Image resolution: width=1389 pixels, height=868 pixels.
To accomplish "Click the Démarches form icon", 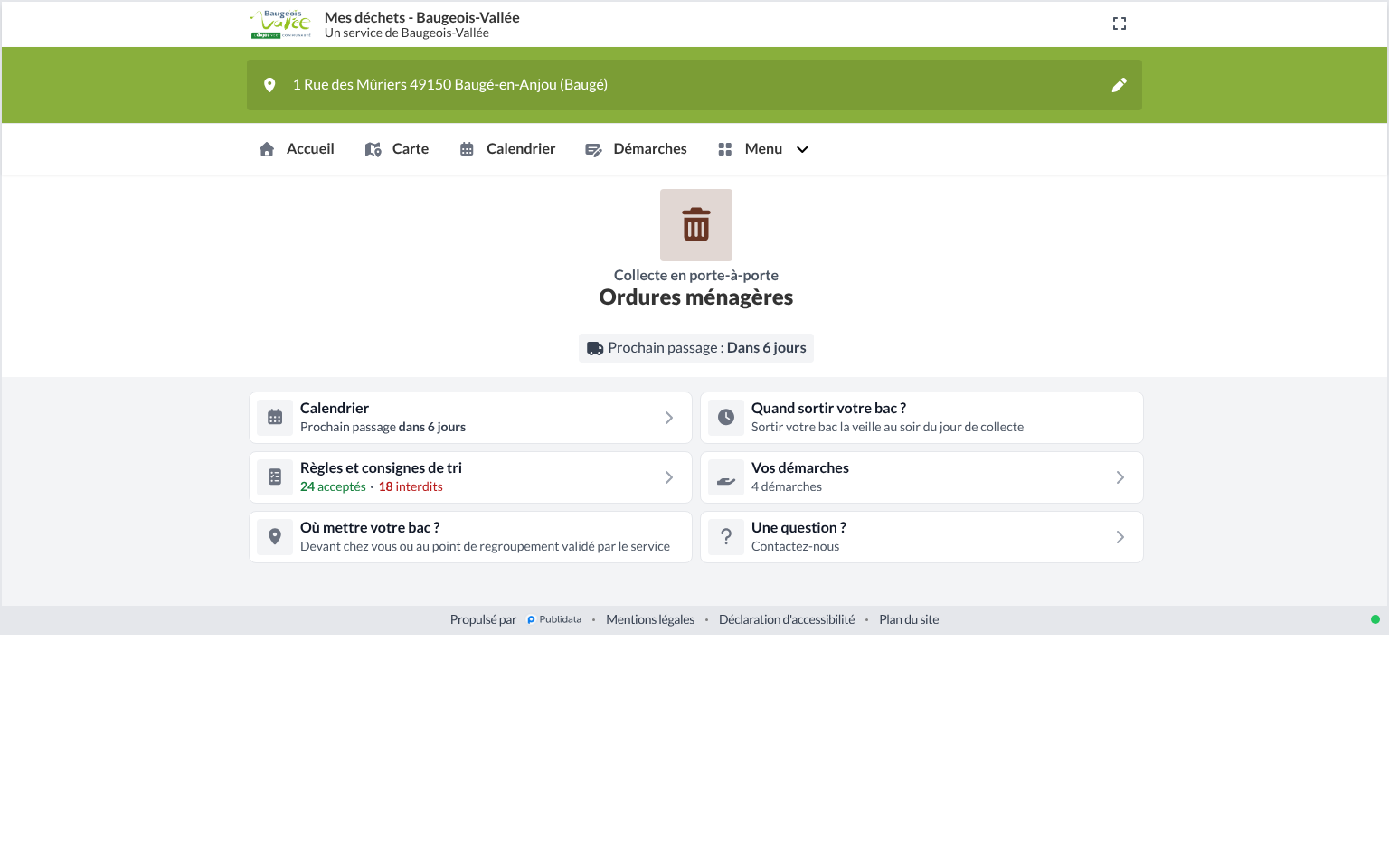I will pyautogui.click(x=593, y=149).
